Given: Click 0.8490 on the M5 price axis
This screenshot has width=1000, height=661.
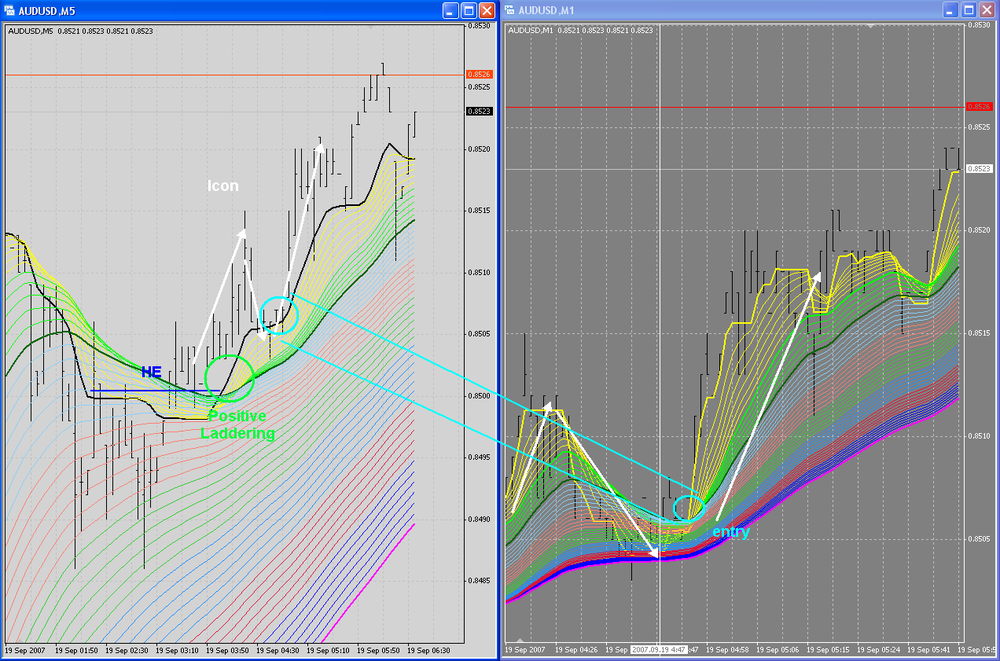Looking at the screenshot, I should coord(479,519).
